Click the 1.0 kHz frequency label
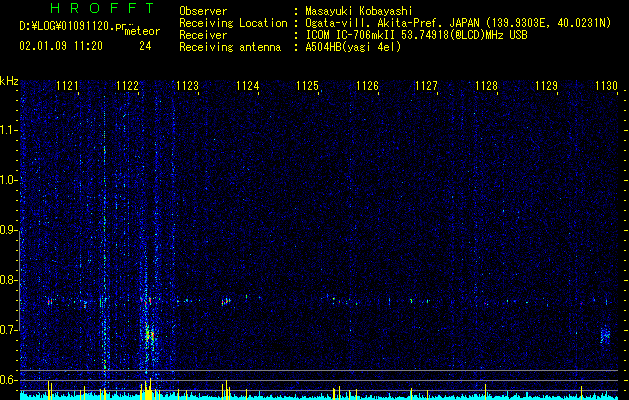The height and width of the screenshot is (400, 629). (x=8, y=180)
